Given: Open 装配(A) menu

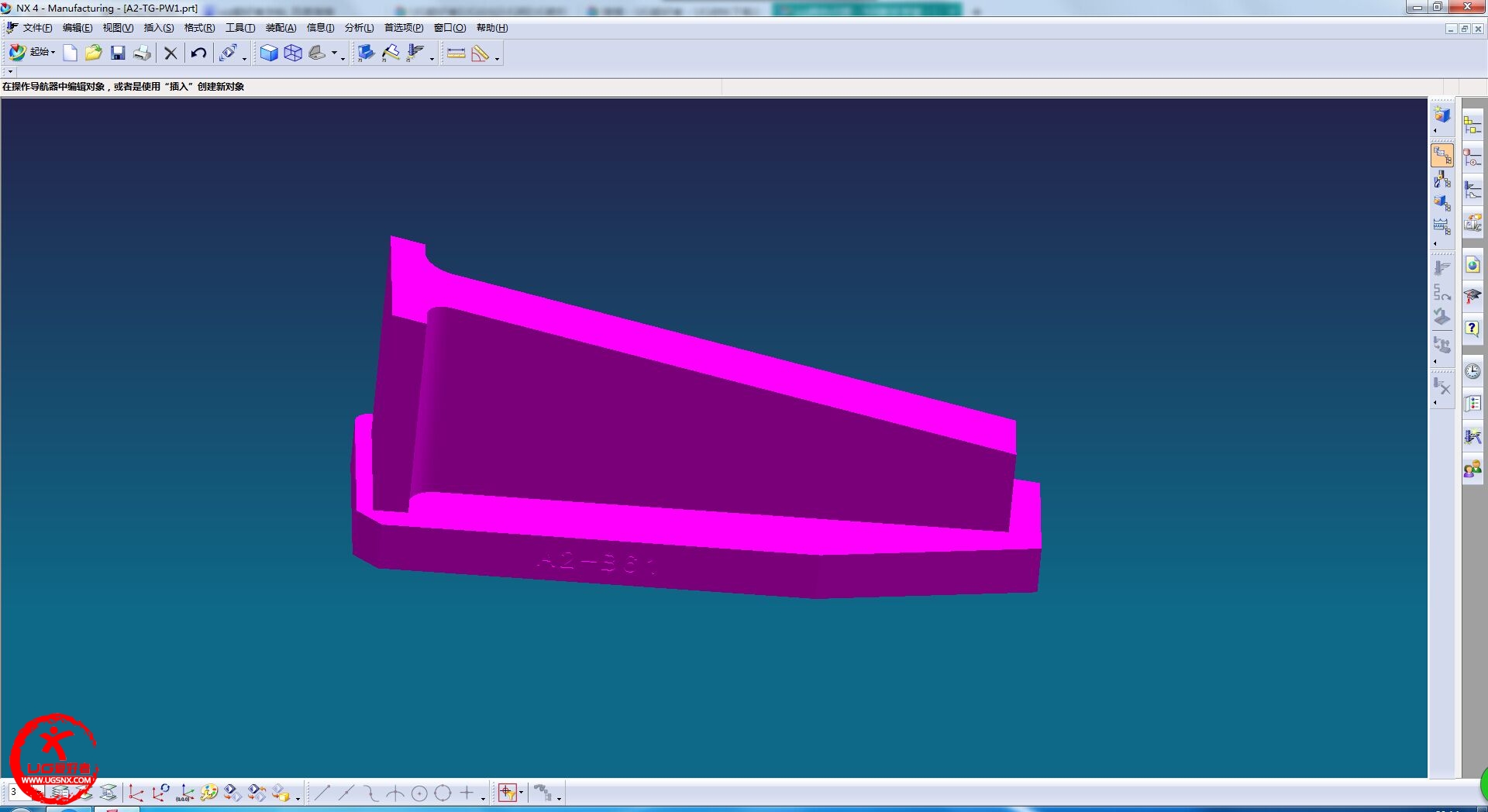Looking at the screenshot, I should [x=281, y=28].
